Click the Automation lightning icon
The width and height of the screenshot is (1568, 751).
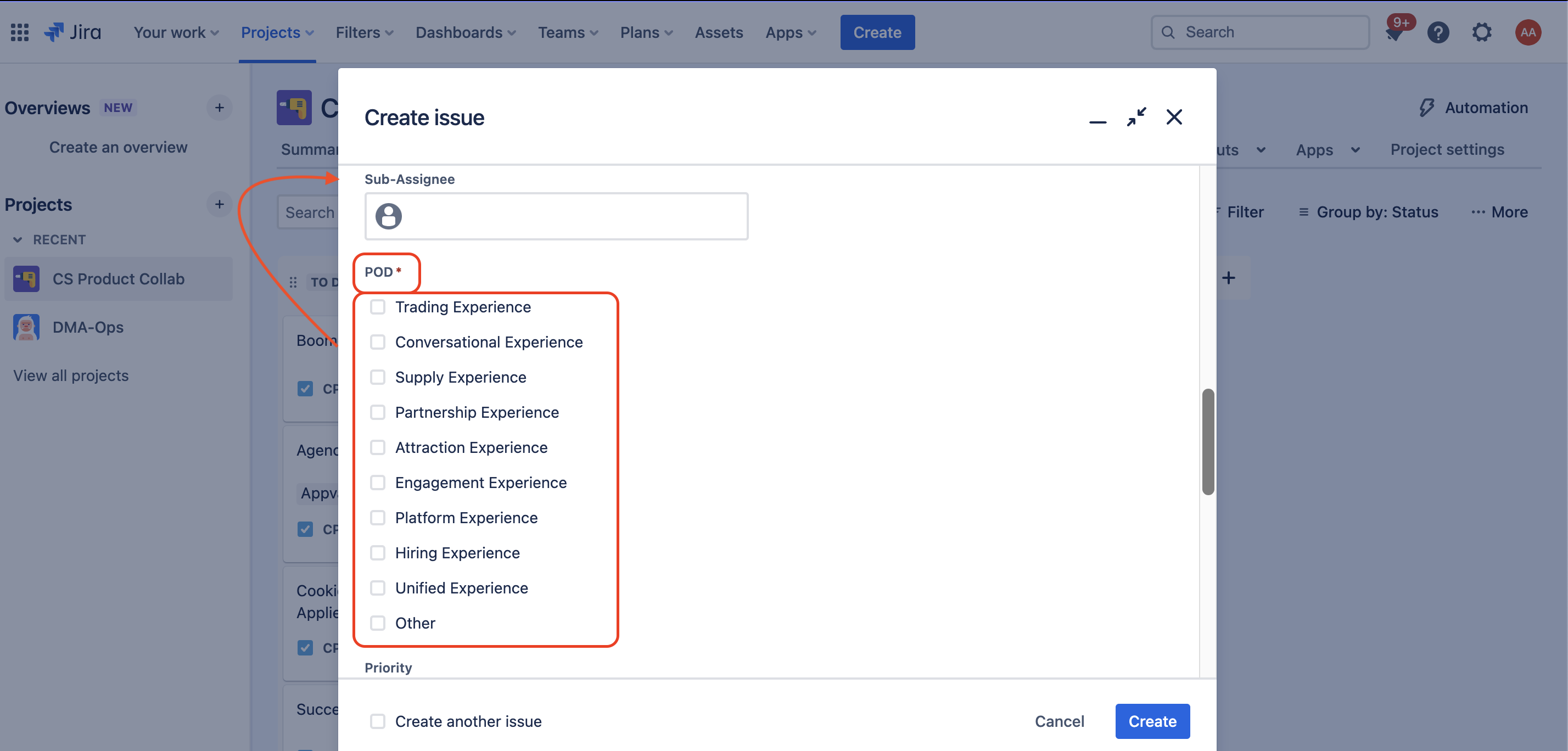1426,108
